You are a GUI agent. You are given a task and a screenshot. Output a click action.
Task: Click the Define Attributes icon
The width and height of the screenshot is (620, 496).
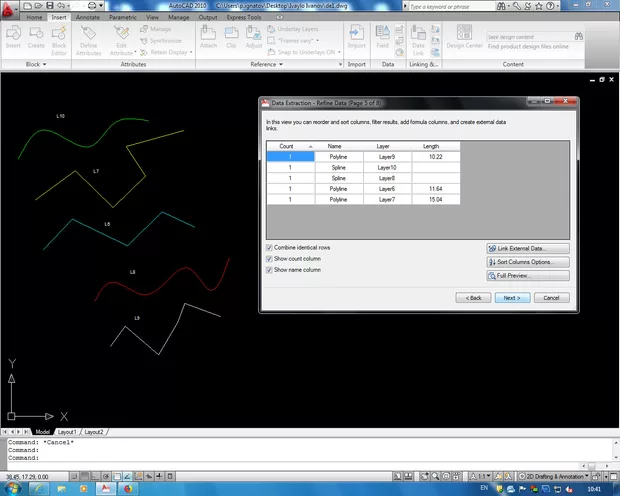[89, 36]
